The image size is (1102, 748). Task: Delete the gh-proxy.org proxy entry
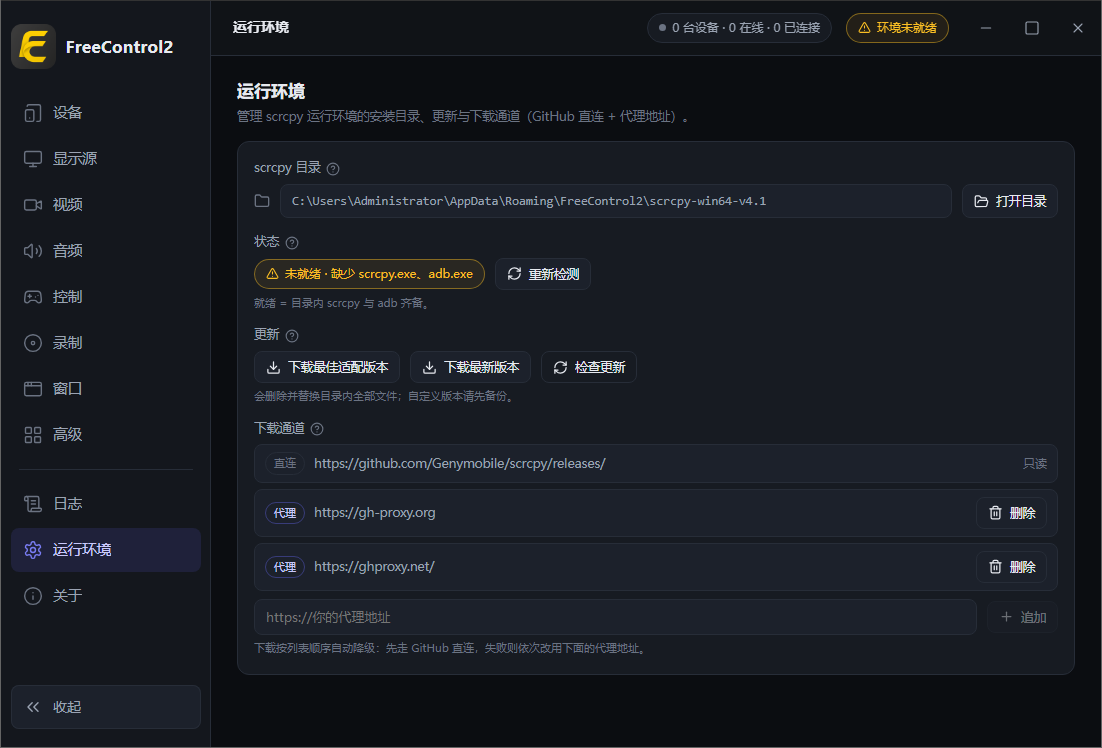pyautogui.click(x=1011, y=512)
